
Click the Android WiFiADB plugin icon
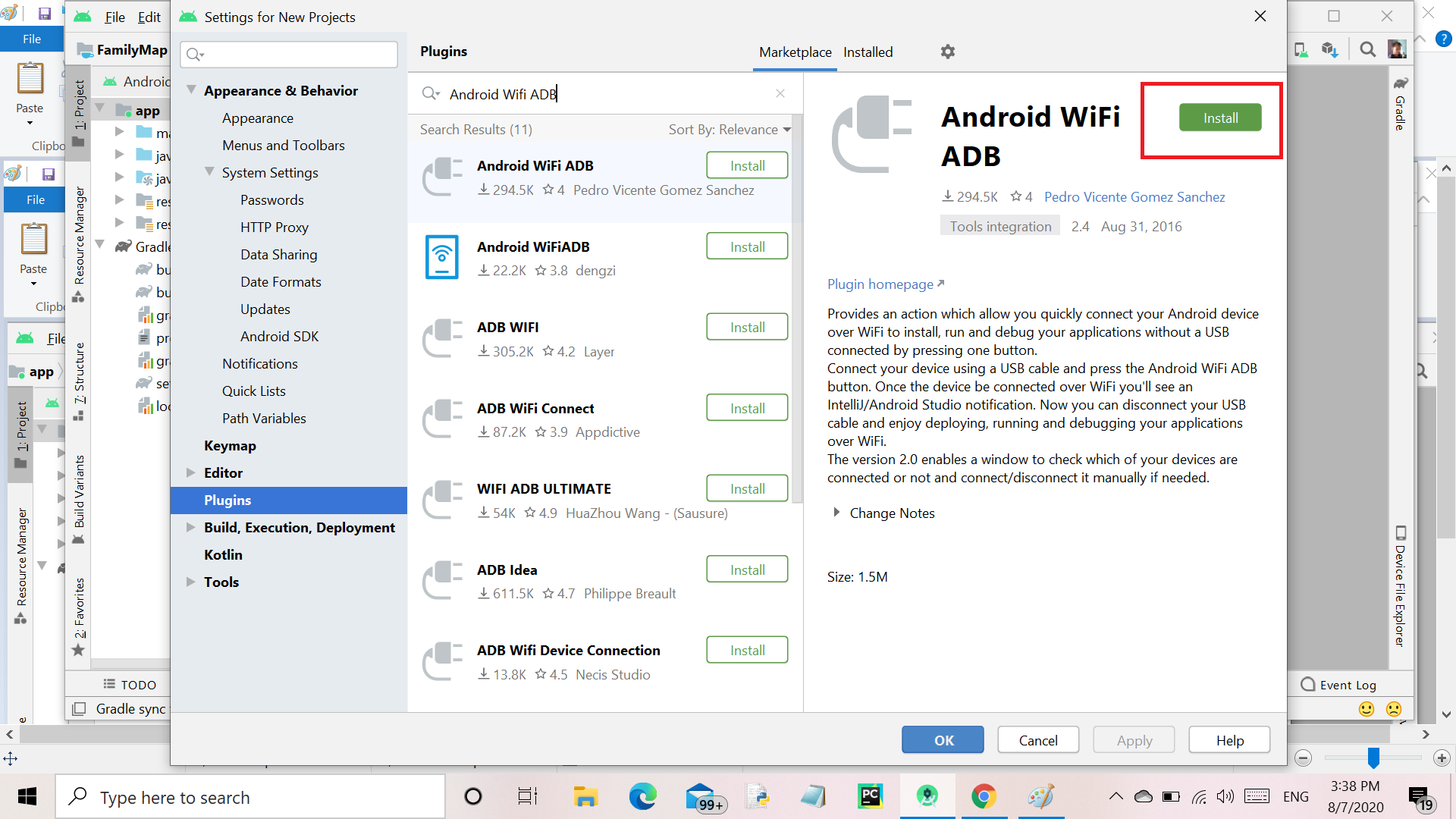point(442,258)
